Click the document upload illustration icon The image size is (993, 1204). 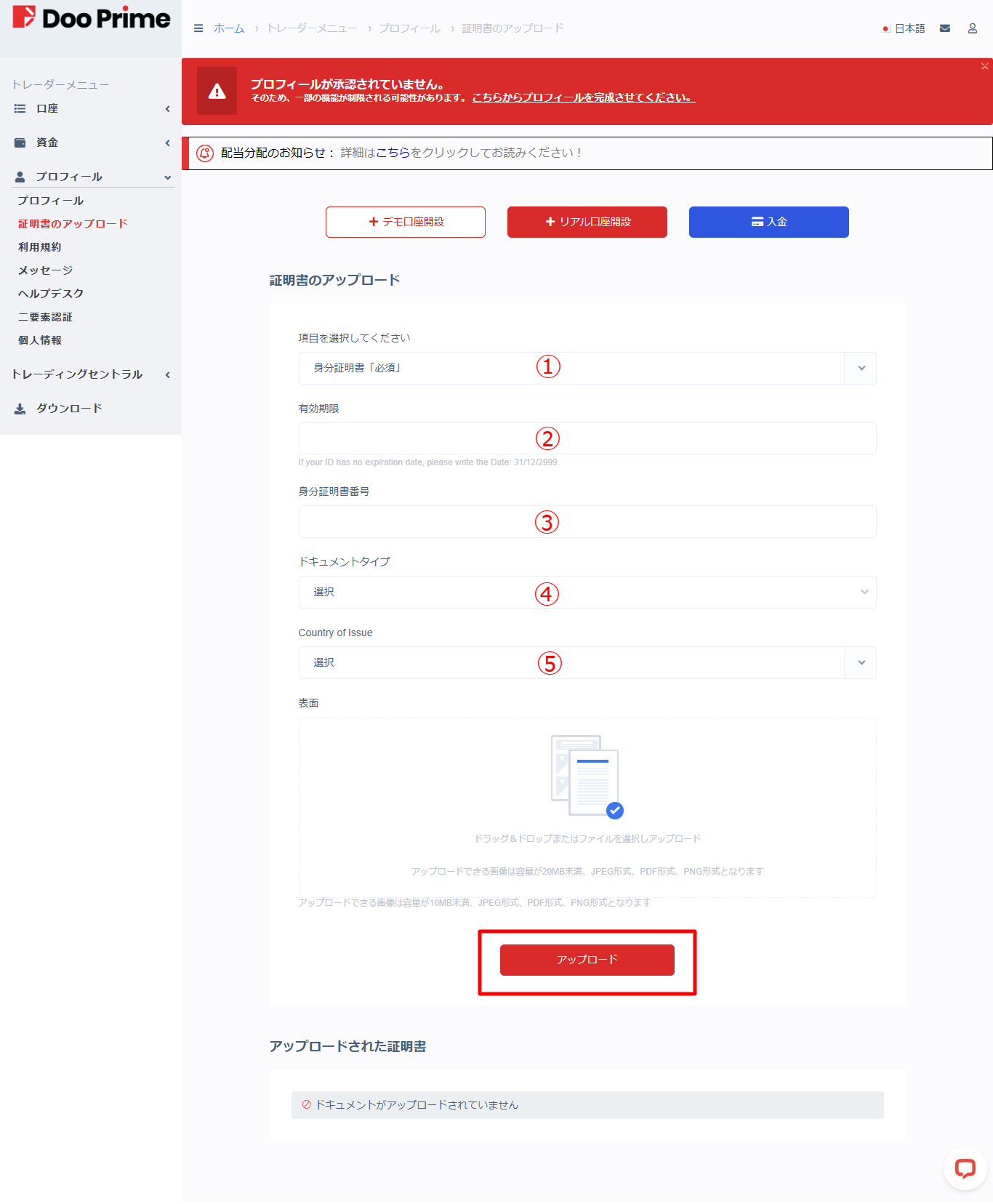587,776
